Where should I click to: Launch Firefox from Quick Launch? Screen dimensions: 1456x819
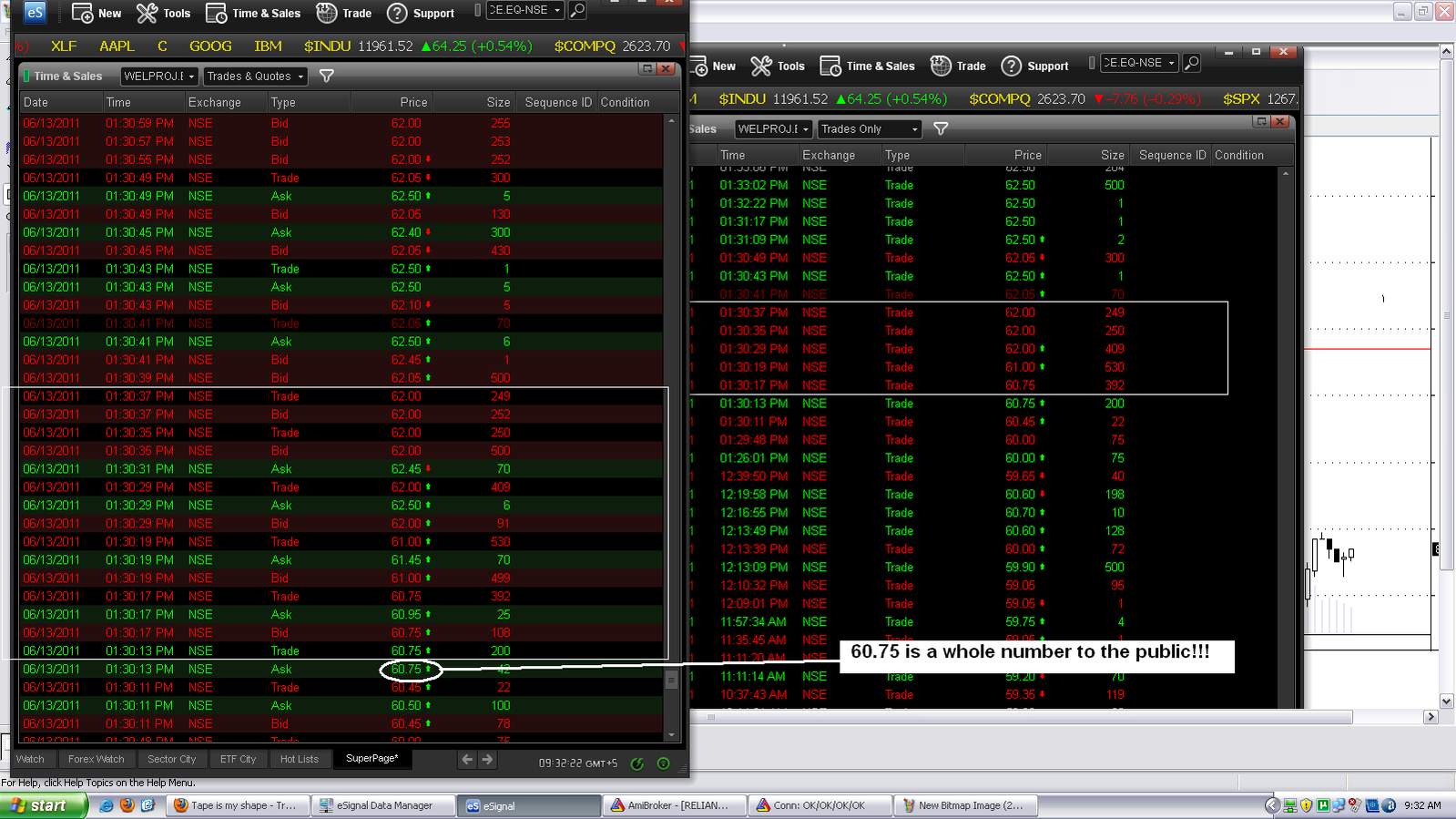[127, 805]
